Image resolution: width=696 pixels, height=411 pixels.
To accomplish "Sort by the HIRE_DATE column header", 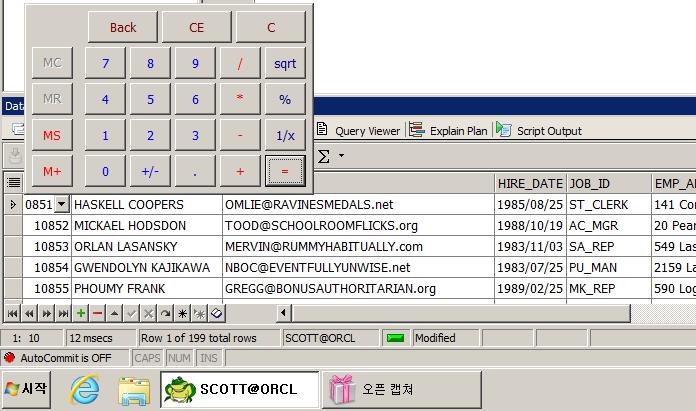I will point(530,183).
